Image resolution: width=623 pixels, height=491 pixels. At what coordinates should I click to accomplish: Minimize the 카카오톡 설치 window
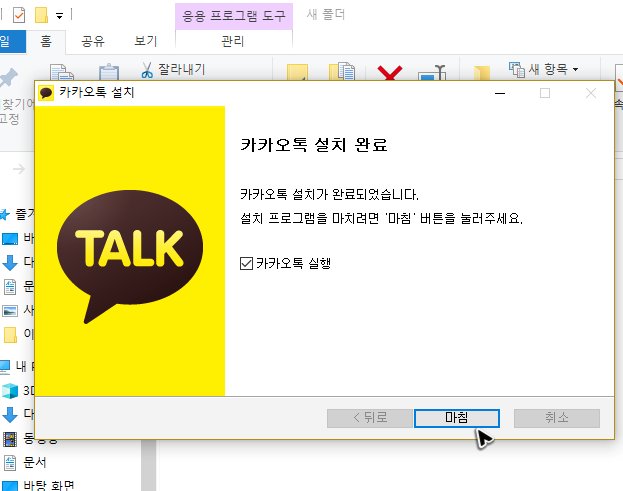coord(500,93)
